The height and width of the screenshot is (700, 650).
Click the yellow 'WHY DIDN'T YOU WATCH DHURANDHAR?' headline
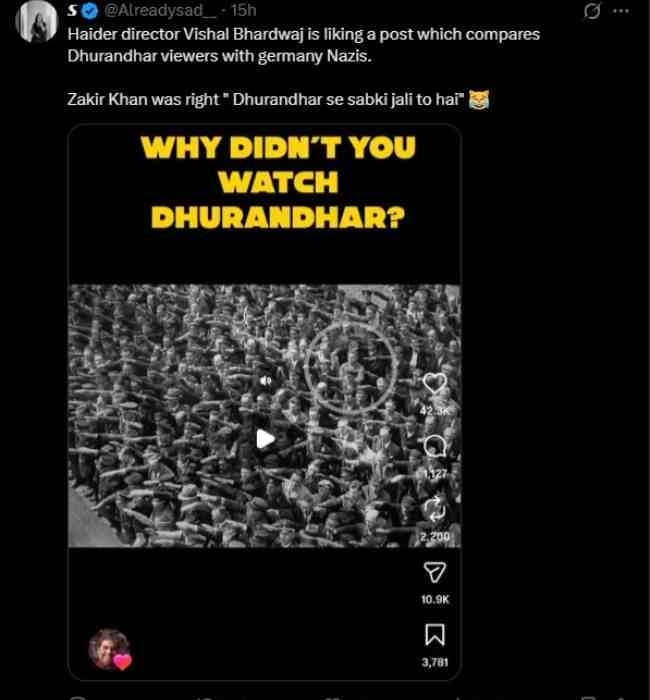click(278, 182)
